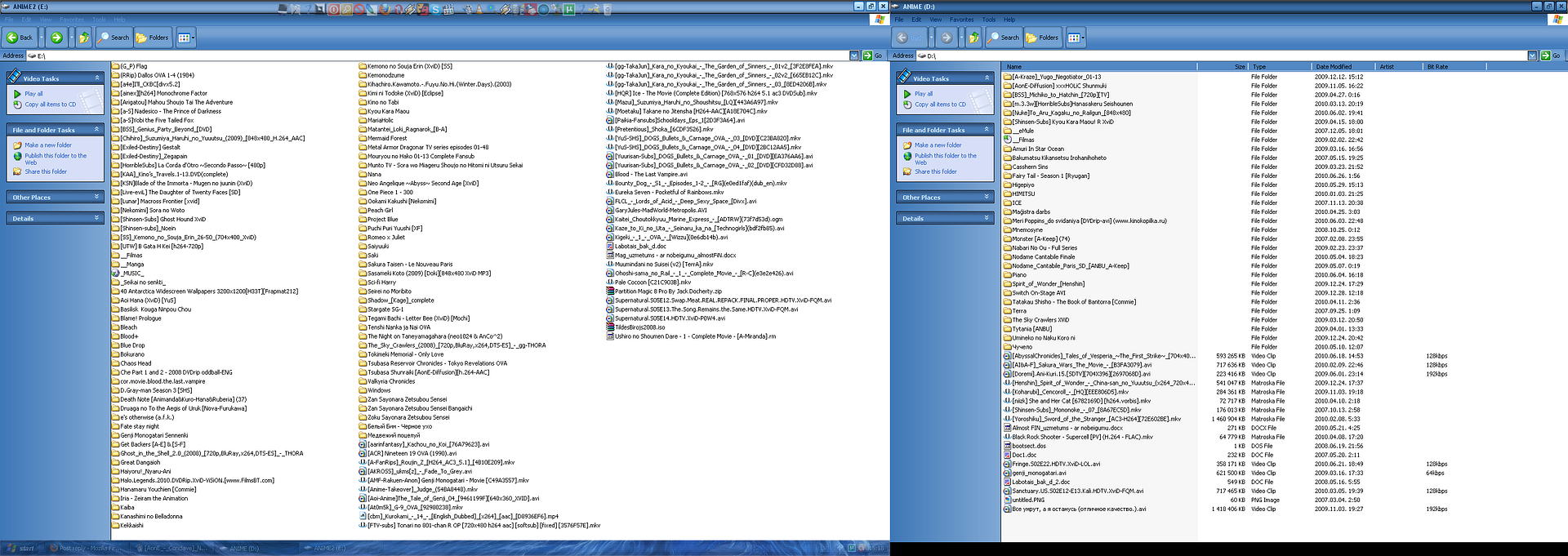Click the Windows start button
Image resolution: width=1568 pixels, height=556 pixels.
point(21,549)
